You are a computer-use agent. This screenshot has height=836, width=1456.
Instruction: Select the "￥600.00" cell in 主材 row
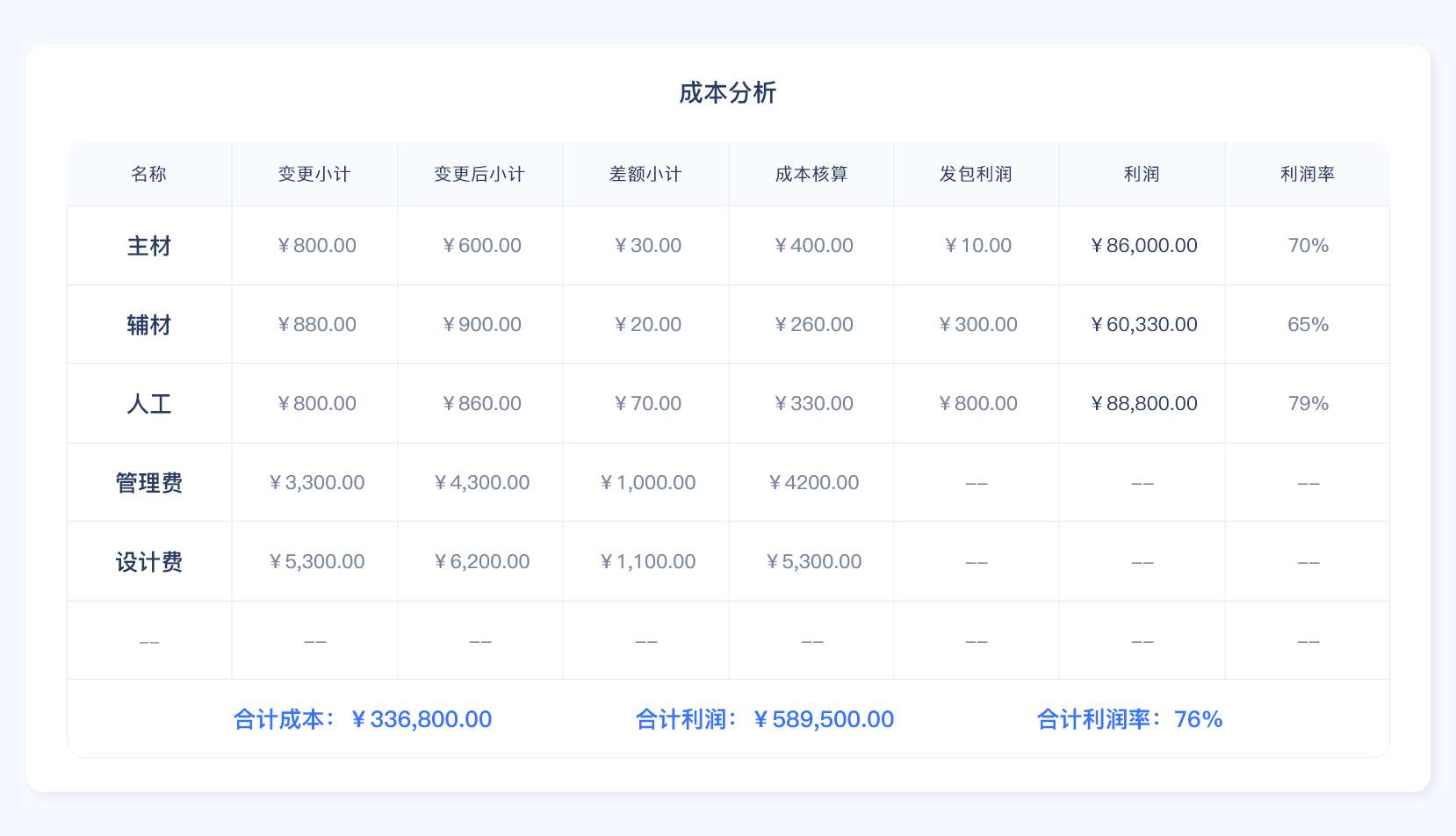point(480,246)
